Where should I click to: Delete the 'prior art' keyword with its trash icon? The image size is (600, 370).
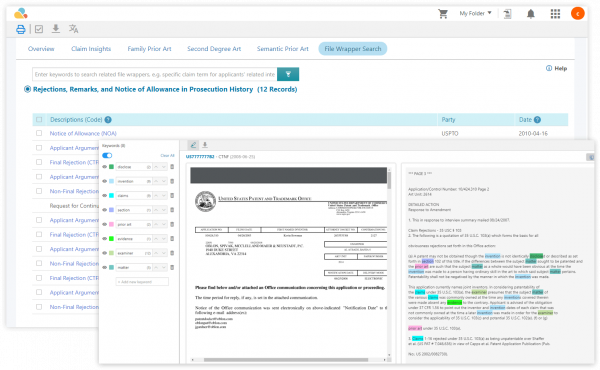(x=172, y=224)
